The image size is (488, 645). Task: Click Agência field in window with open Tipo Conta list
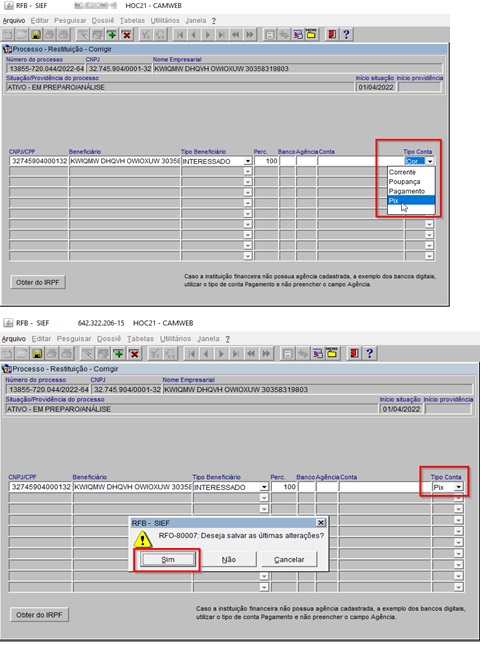tap(306, 161)
